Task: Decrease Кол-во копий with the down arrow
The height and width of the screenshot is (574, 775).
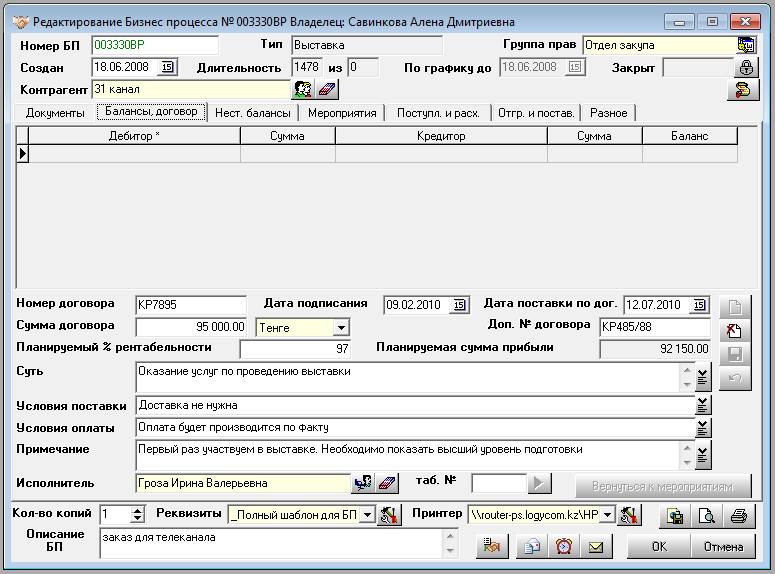Action: tap(138, 519)
